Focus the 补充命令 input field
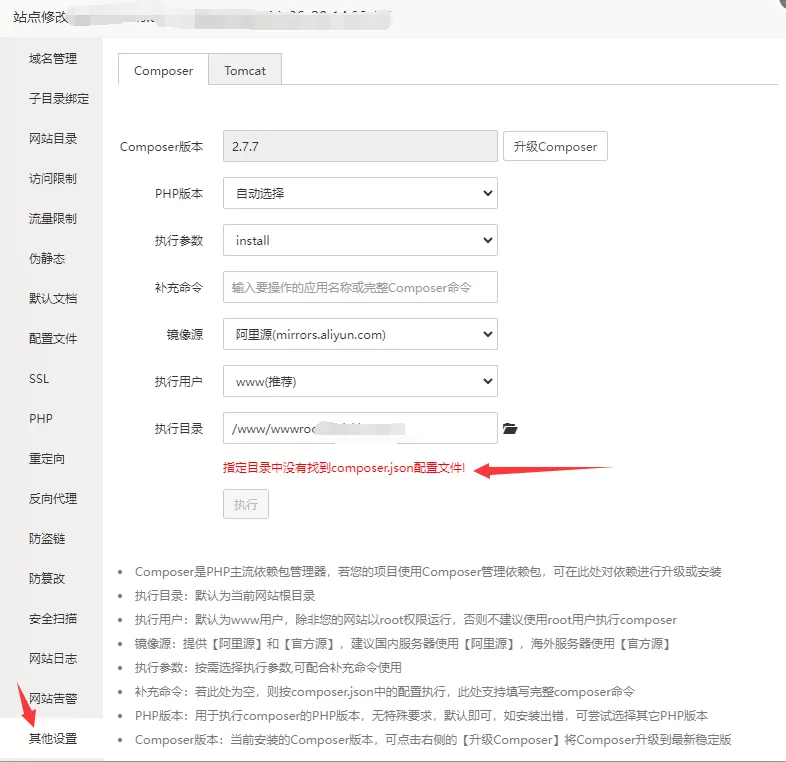The width and height of the screenshot is (786, 762). [x=360, y=287]
